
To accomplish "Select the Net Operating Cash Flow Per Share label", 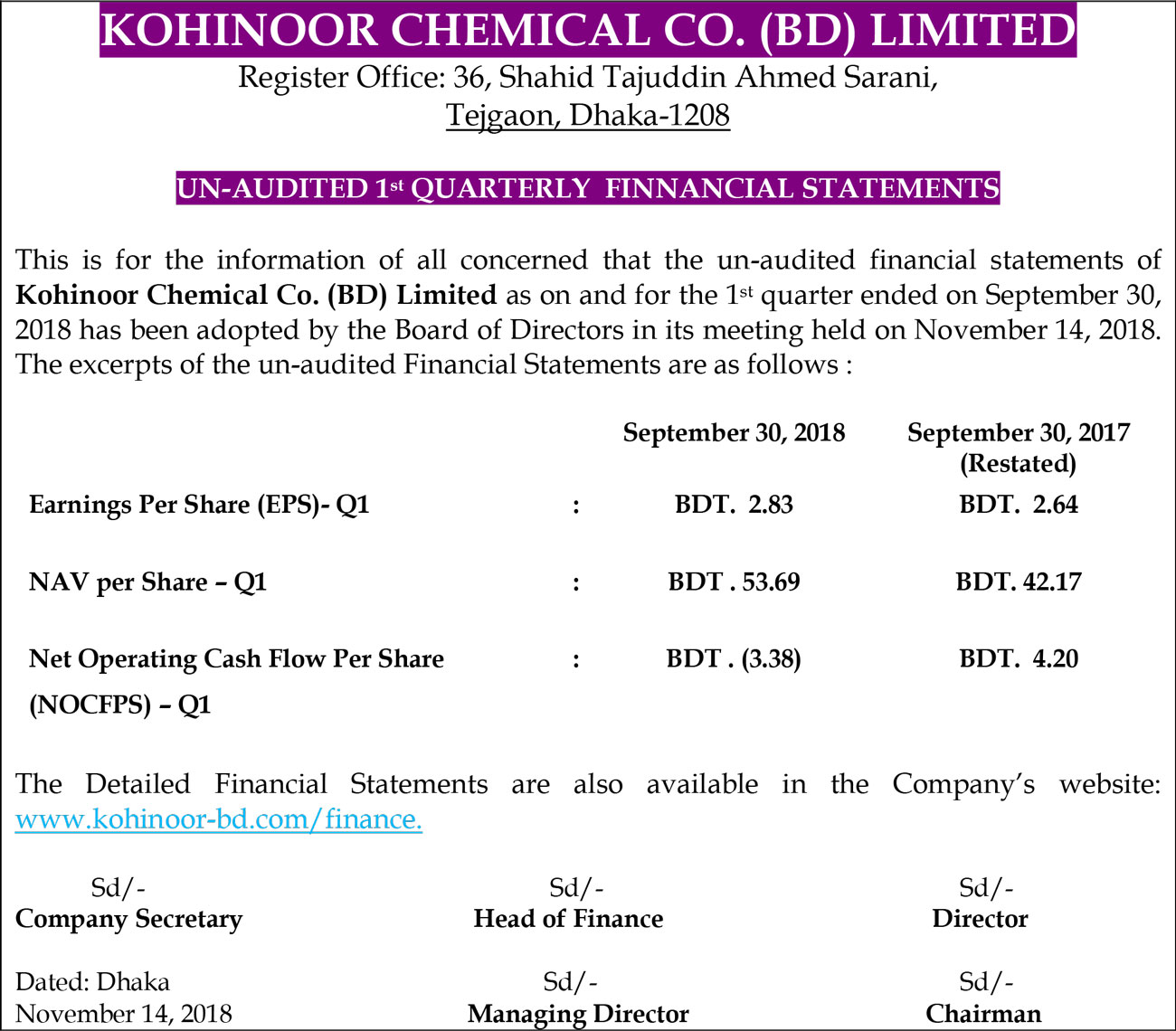I will click(x=236, y=659).
